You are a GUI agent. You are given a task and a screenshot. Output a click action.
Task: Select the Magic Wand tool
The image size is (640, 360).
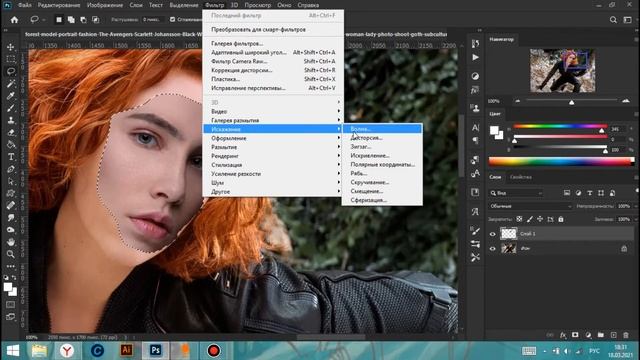pyautogui.click(x=11, y=84)
